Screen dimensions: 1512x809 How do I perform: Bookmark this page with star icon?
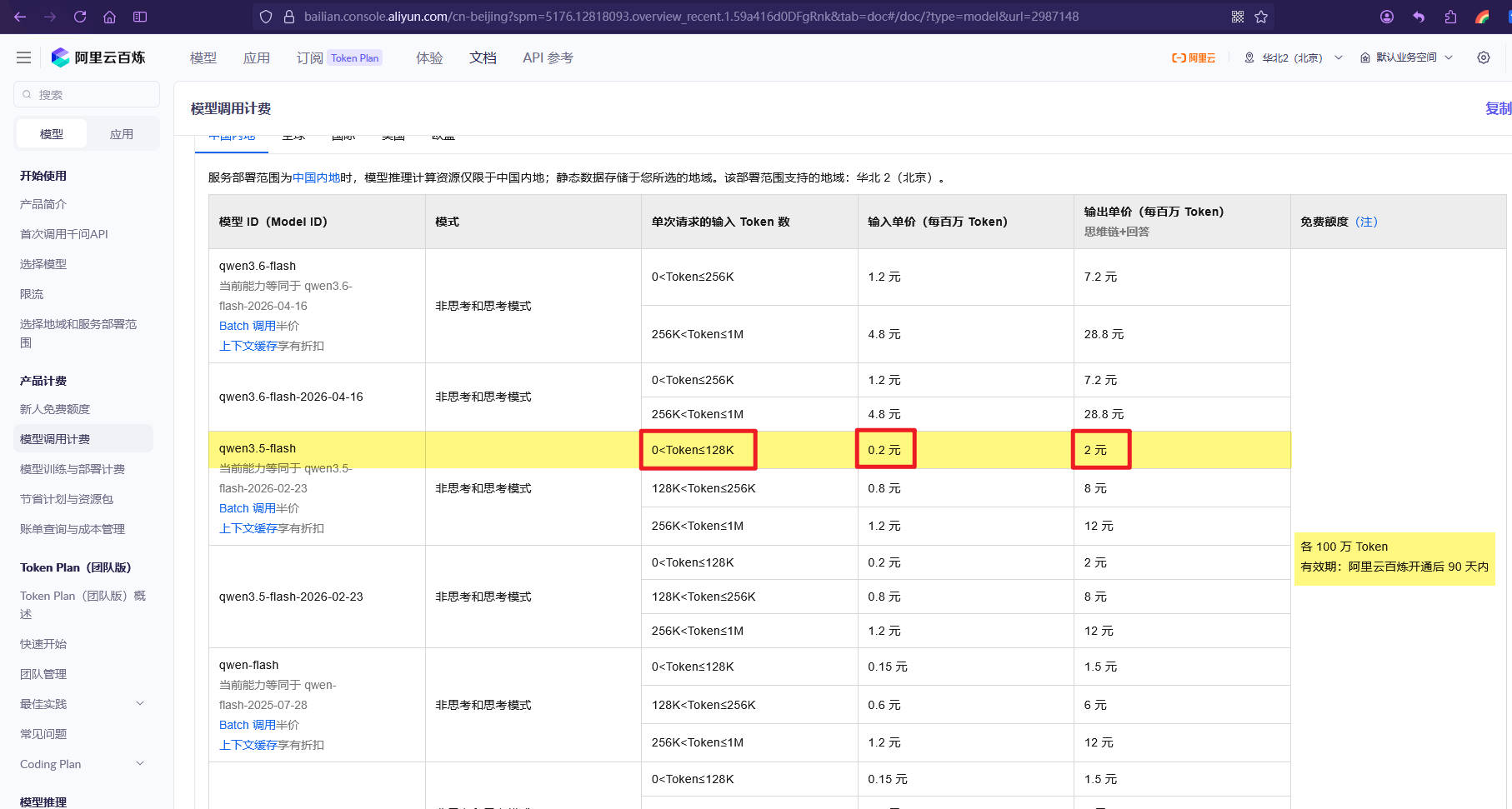1261,17
